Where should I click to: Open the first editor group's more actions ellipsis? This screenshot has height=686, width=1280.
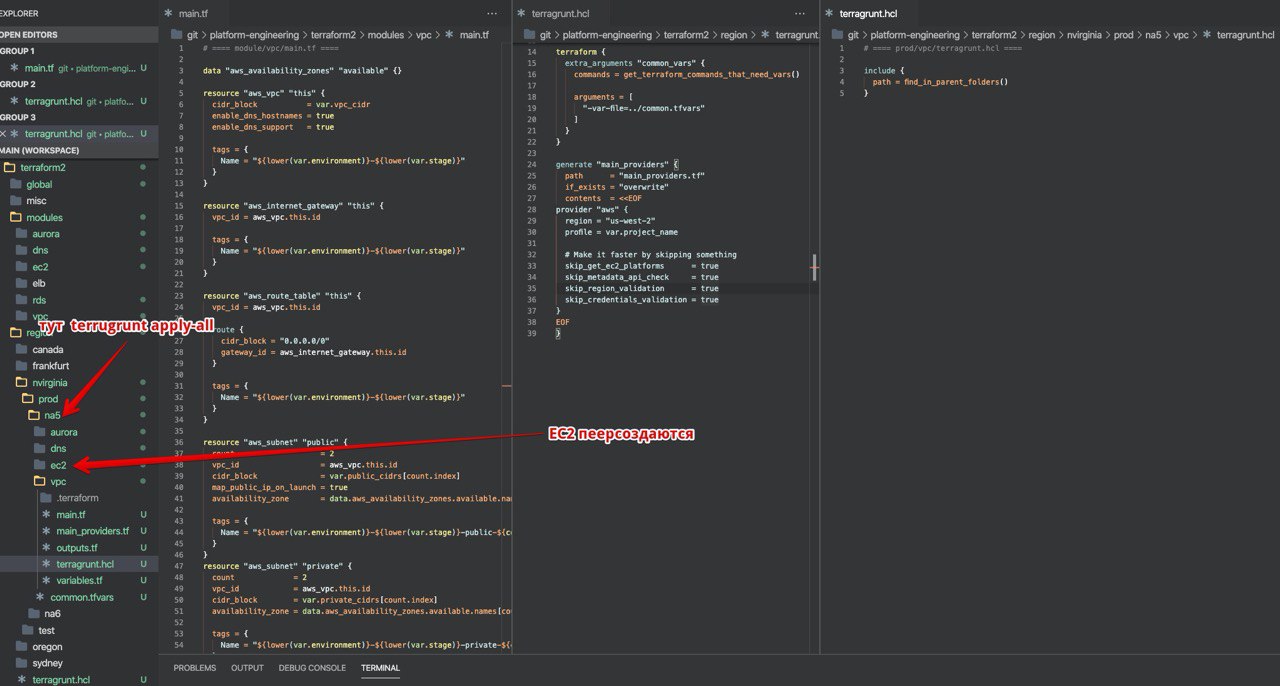(x=491, y=14)
